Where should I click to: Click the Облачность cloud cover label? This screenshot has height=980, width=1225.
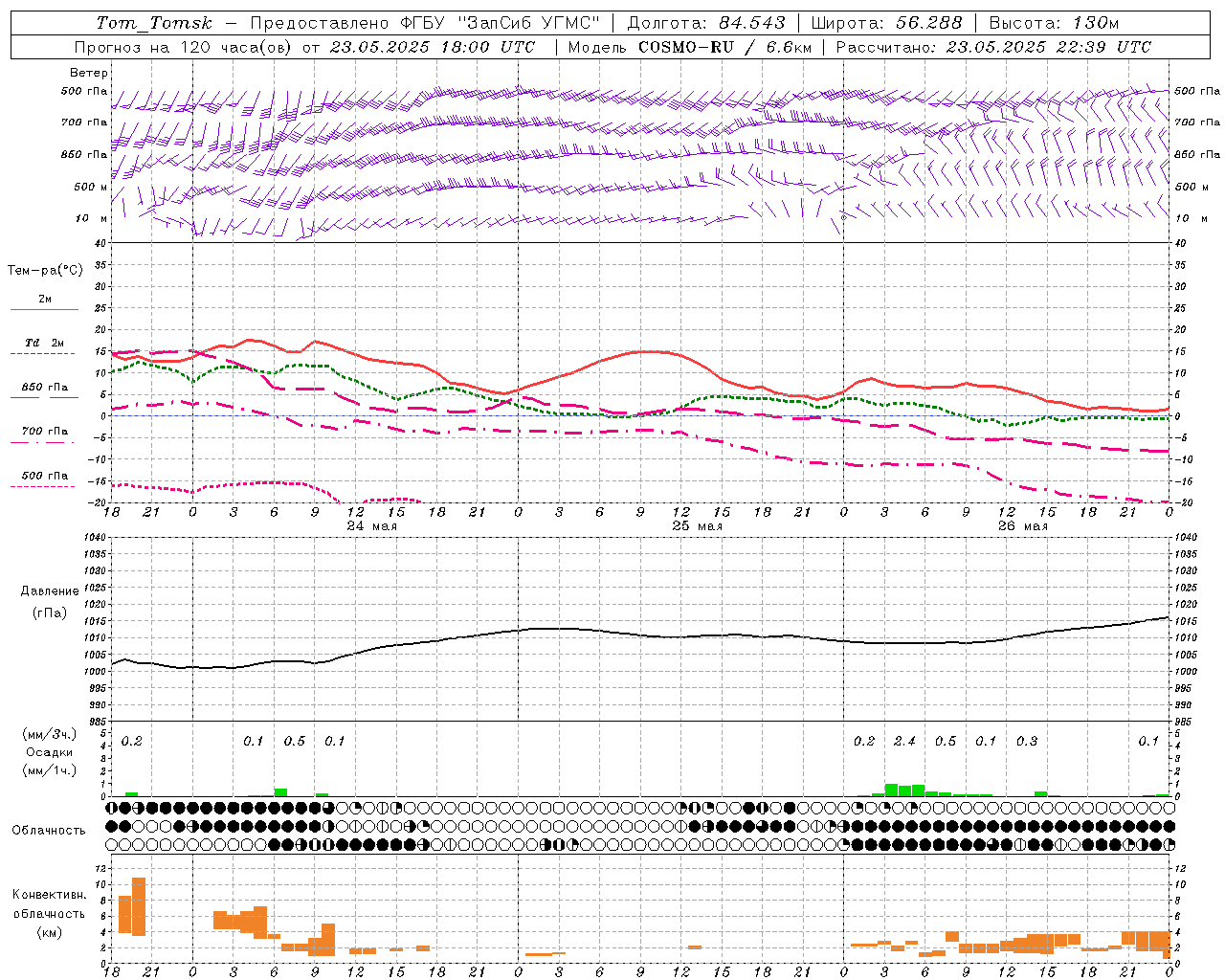click(49, 831)
